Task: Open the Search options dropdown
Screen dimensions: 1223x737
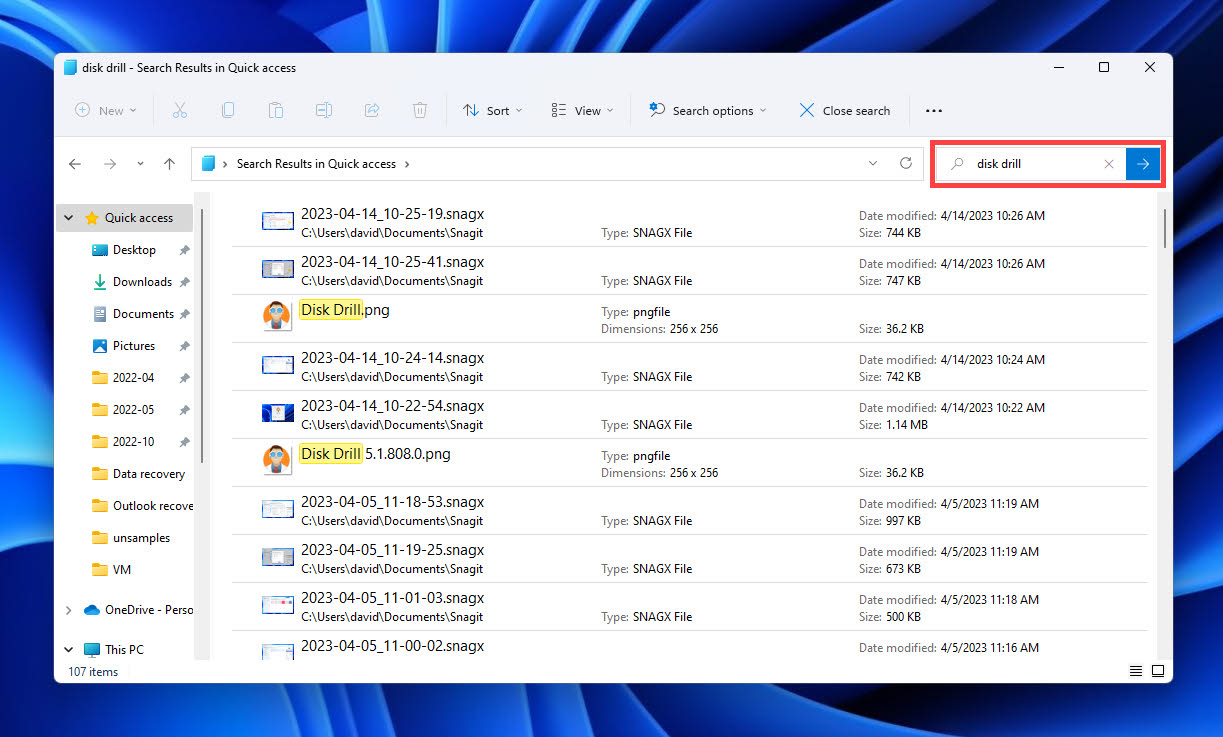Action: (707, 111)
